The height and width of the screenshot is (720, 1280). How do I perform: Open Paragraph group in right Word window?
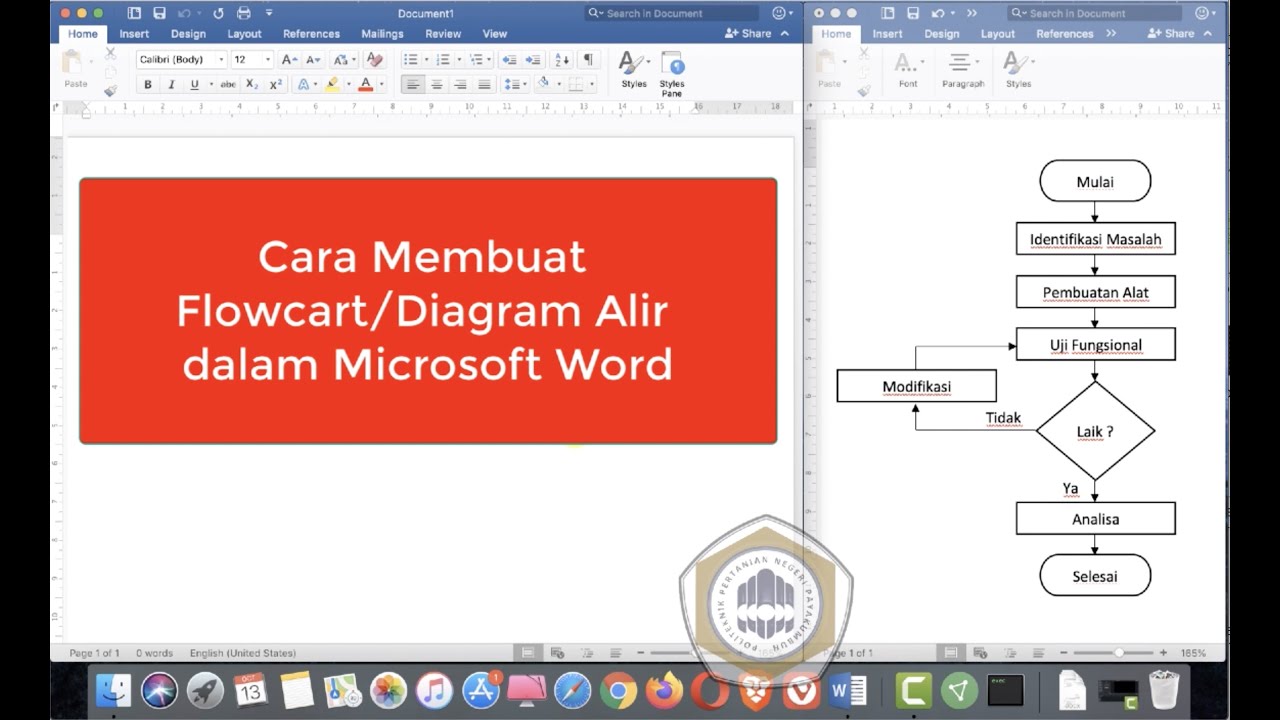point(963,70)
